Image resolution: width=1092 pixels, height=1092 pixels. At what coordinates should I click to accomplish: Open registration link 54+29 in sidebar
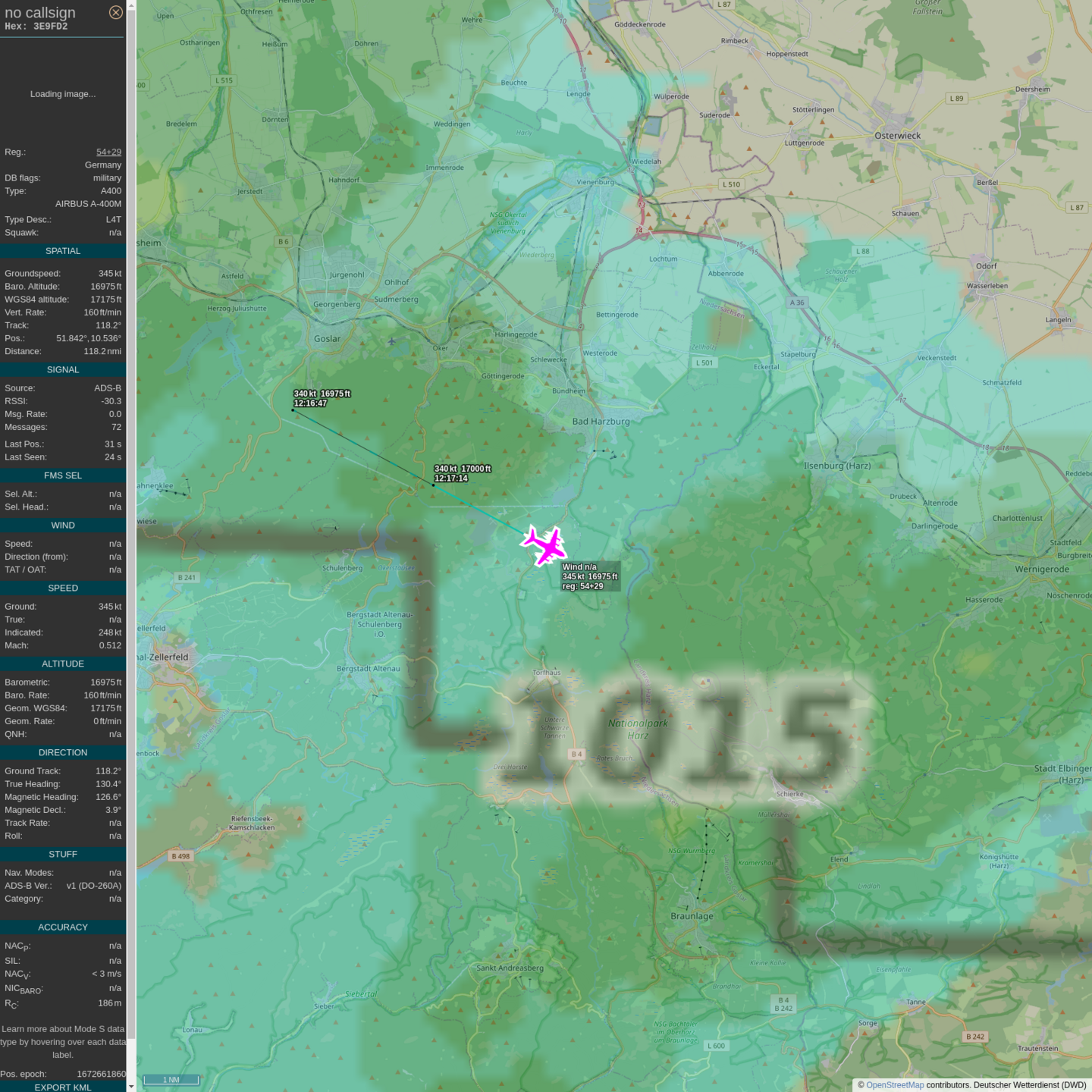click(108, 152)
